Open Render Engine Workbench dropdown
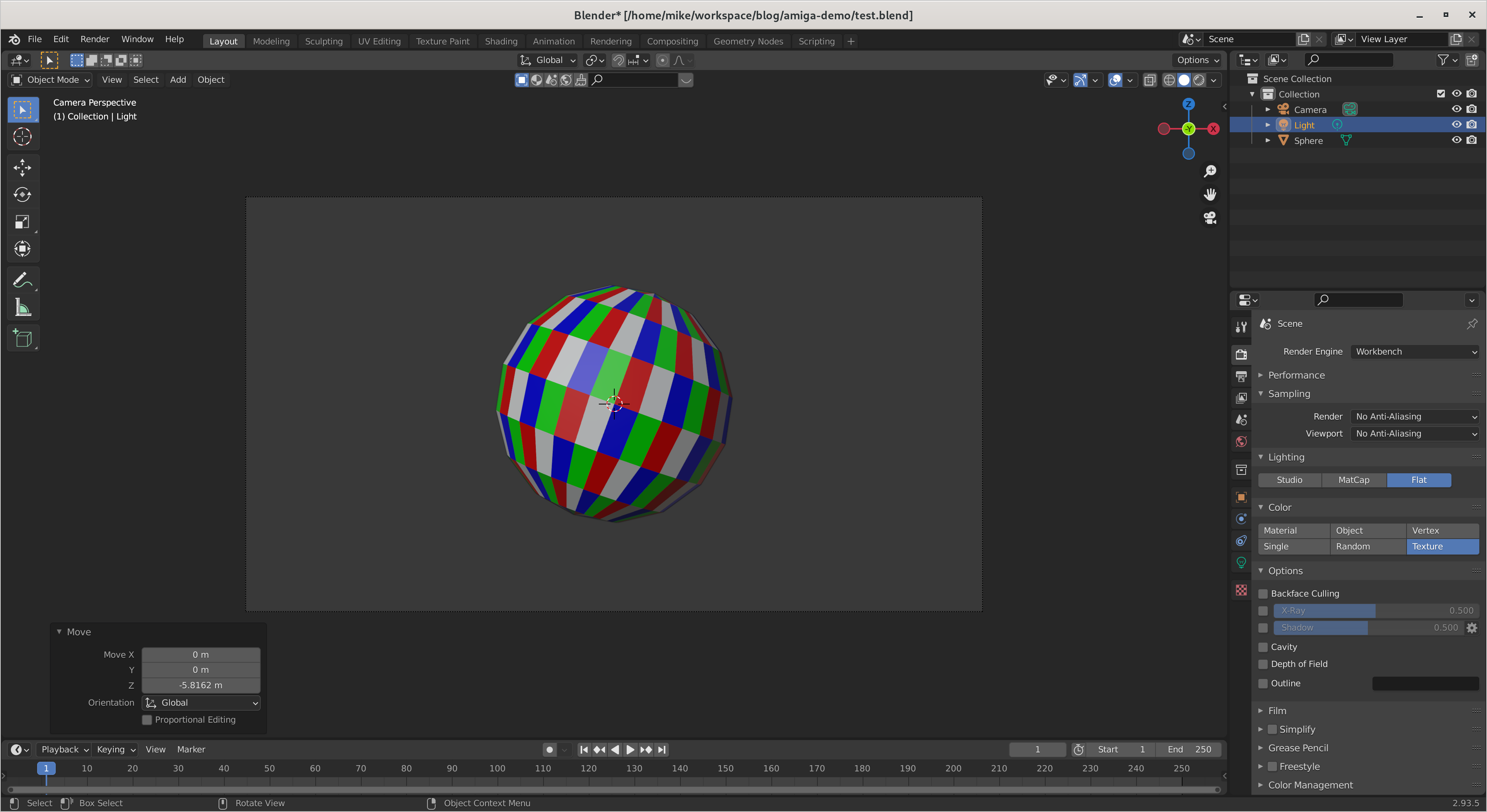 [x=1414, y=351]
